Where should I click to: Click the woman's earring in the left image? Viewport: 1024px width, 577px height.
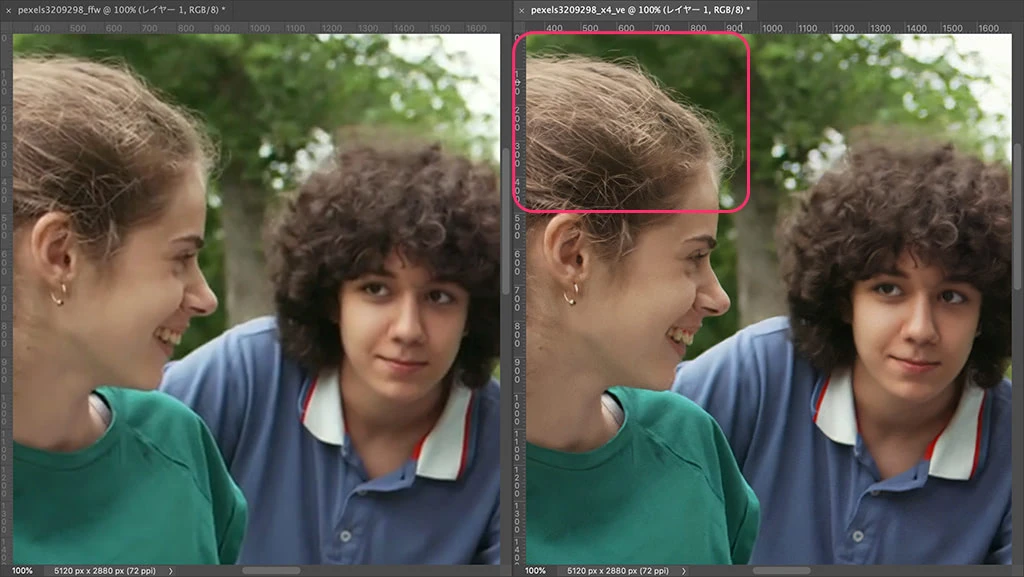[58, 295]
